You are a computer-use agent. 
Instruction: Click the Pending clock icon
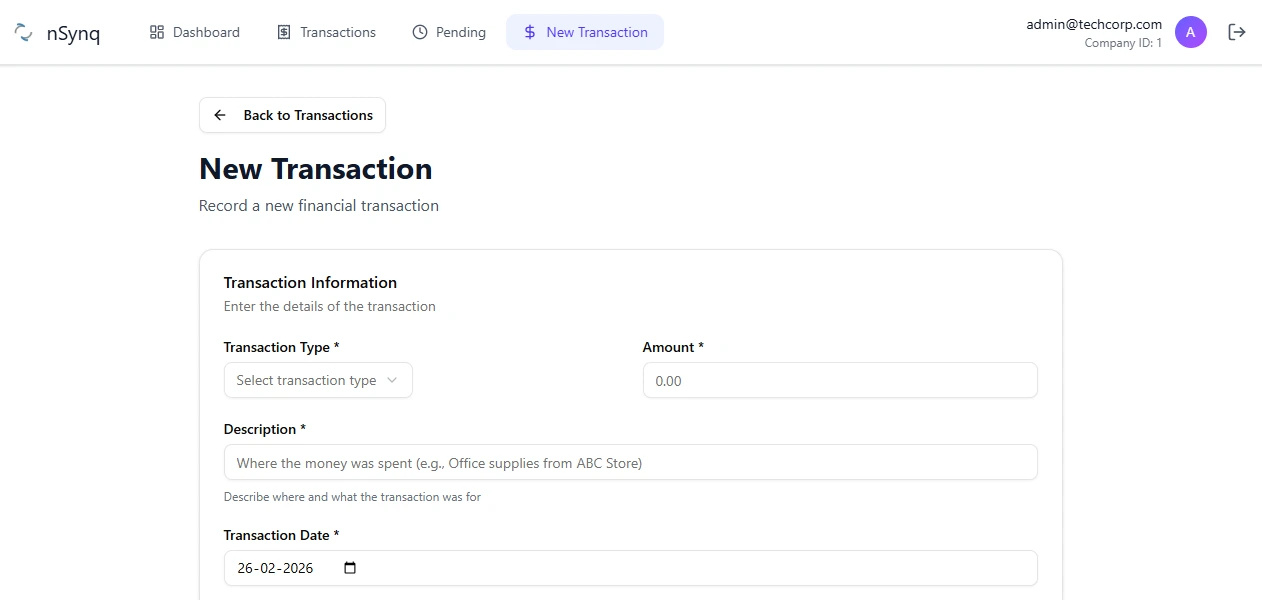click(x=418, y=31)
